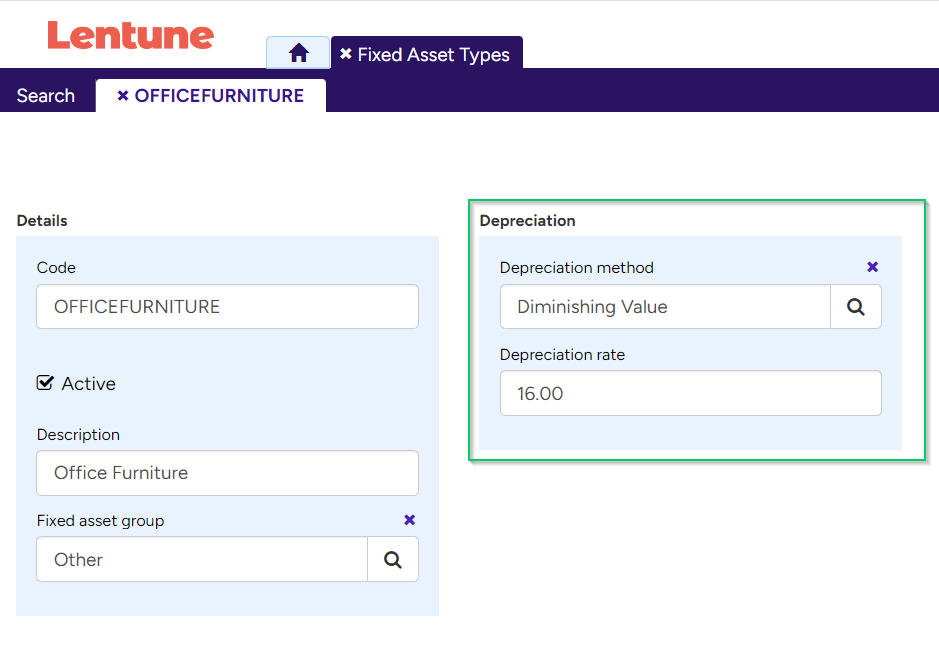Switch to the Search tab
Screen dimensions: 939x658
pos(46,96)
